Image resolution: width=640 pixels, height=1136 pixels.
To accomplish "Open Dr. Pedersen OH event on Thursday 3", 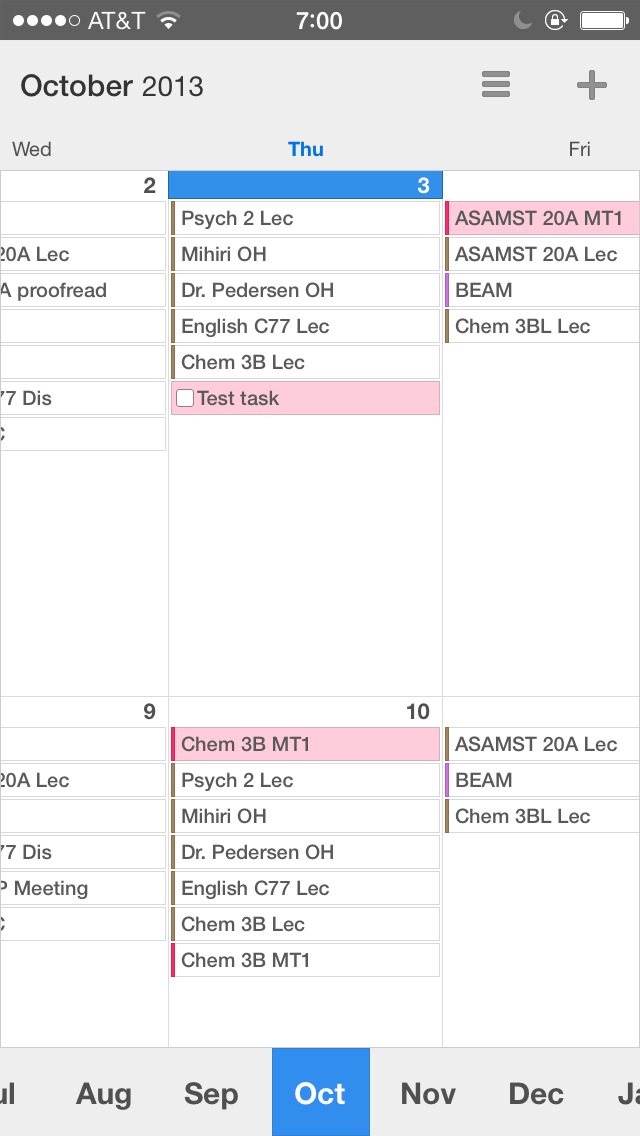I will (x=305, y=290).
